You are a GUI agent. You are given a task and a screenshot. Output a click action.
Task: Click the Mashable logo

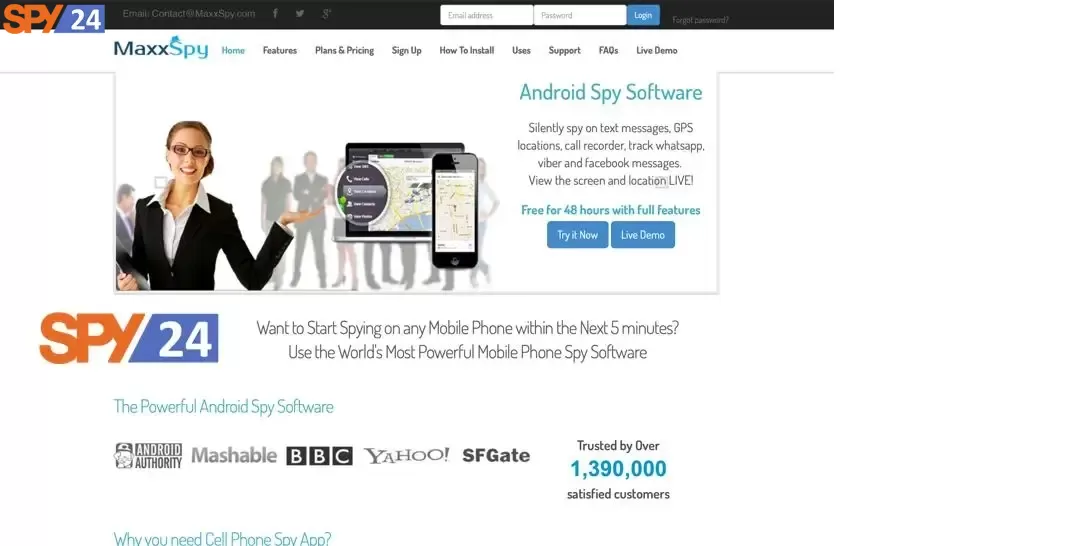pyautogui.click(x=234, y=456)
